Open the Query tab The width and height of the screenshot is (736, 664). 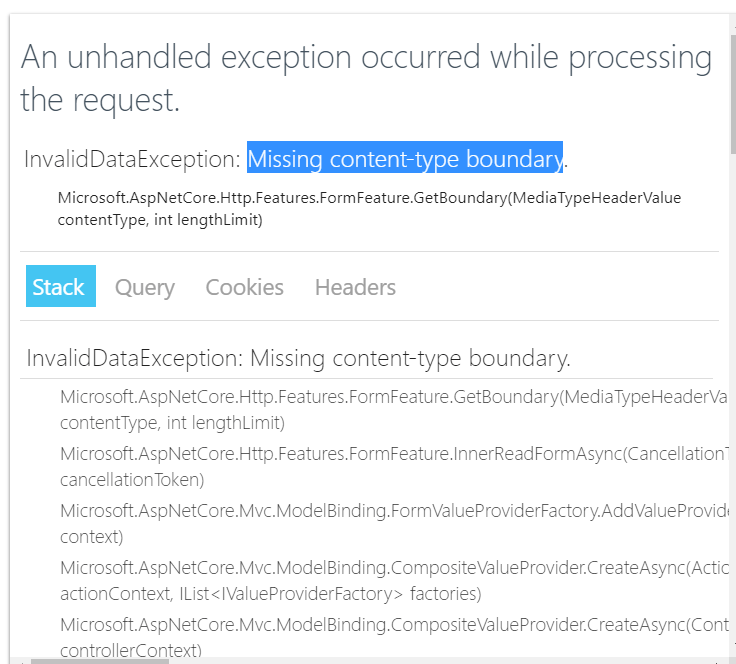(x=145, y=287)
